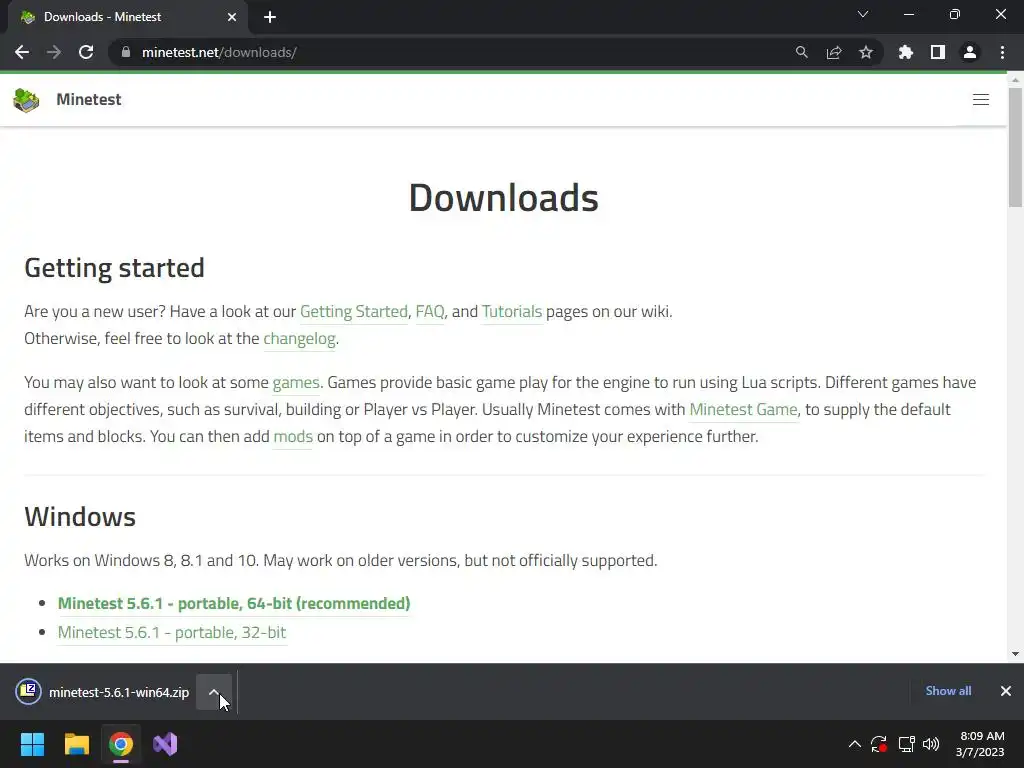Open the changelog link
The width and height of the screenshot is (1024, 768).
299,338
